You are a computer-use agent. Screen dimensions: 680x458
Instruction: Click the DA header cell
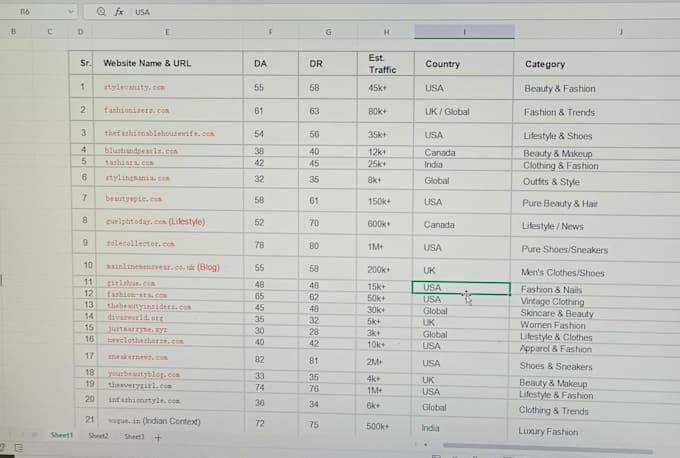coord(271,64)
